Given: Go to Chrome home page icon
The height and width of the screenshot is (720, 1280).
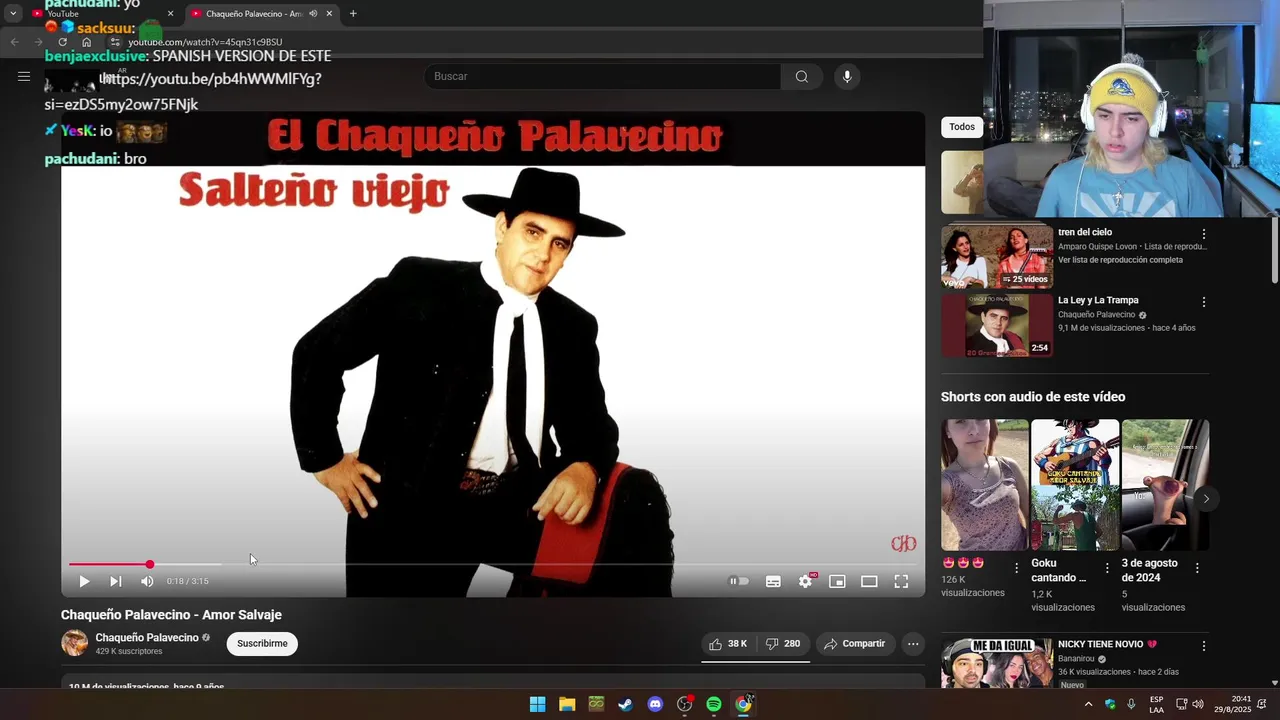Looking at the screenshot, I should point(87,42).
